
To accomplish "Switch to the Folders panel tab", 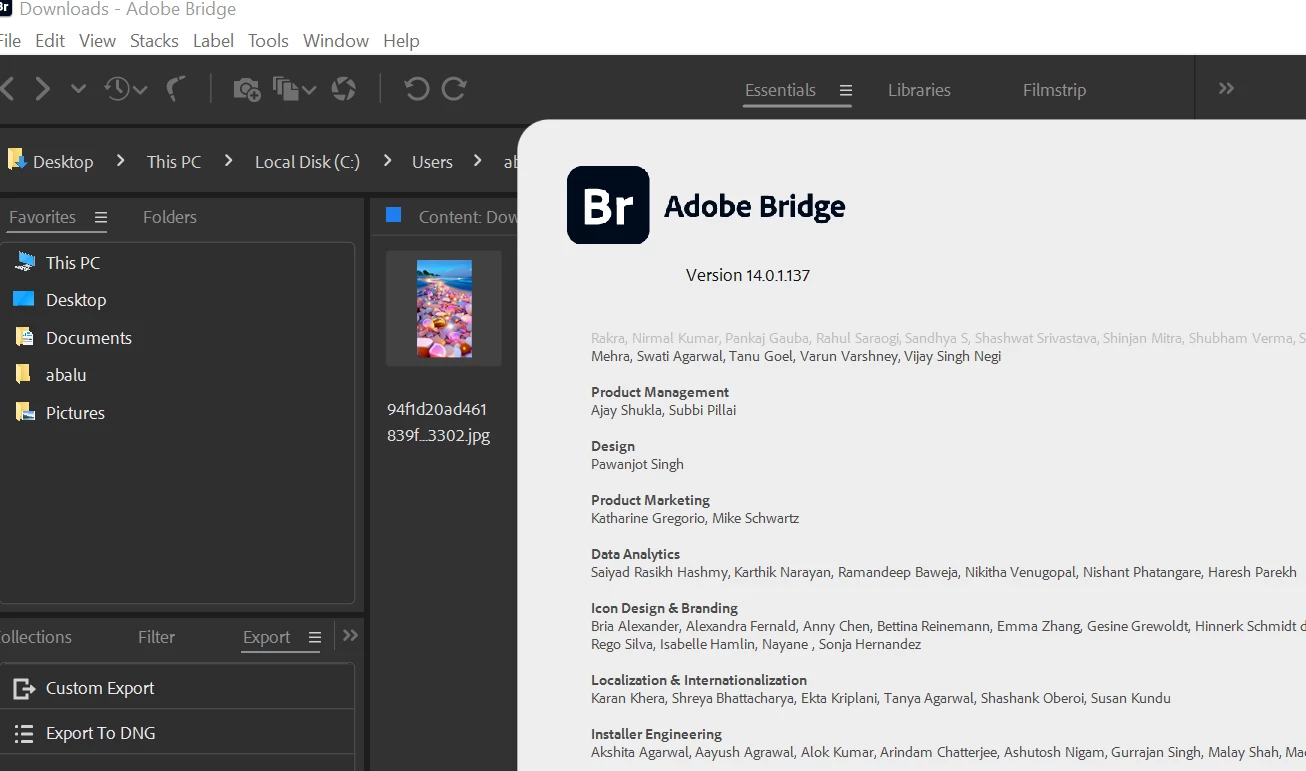I will point(170,217).
